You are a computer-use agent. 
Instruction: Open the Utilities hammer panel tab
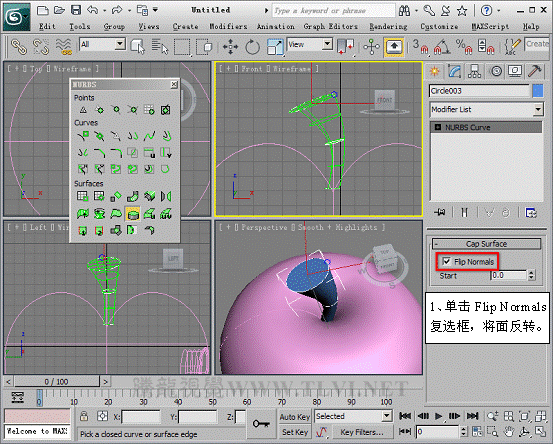click(535, 71)
